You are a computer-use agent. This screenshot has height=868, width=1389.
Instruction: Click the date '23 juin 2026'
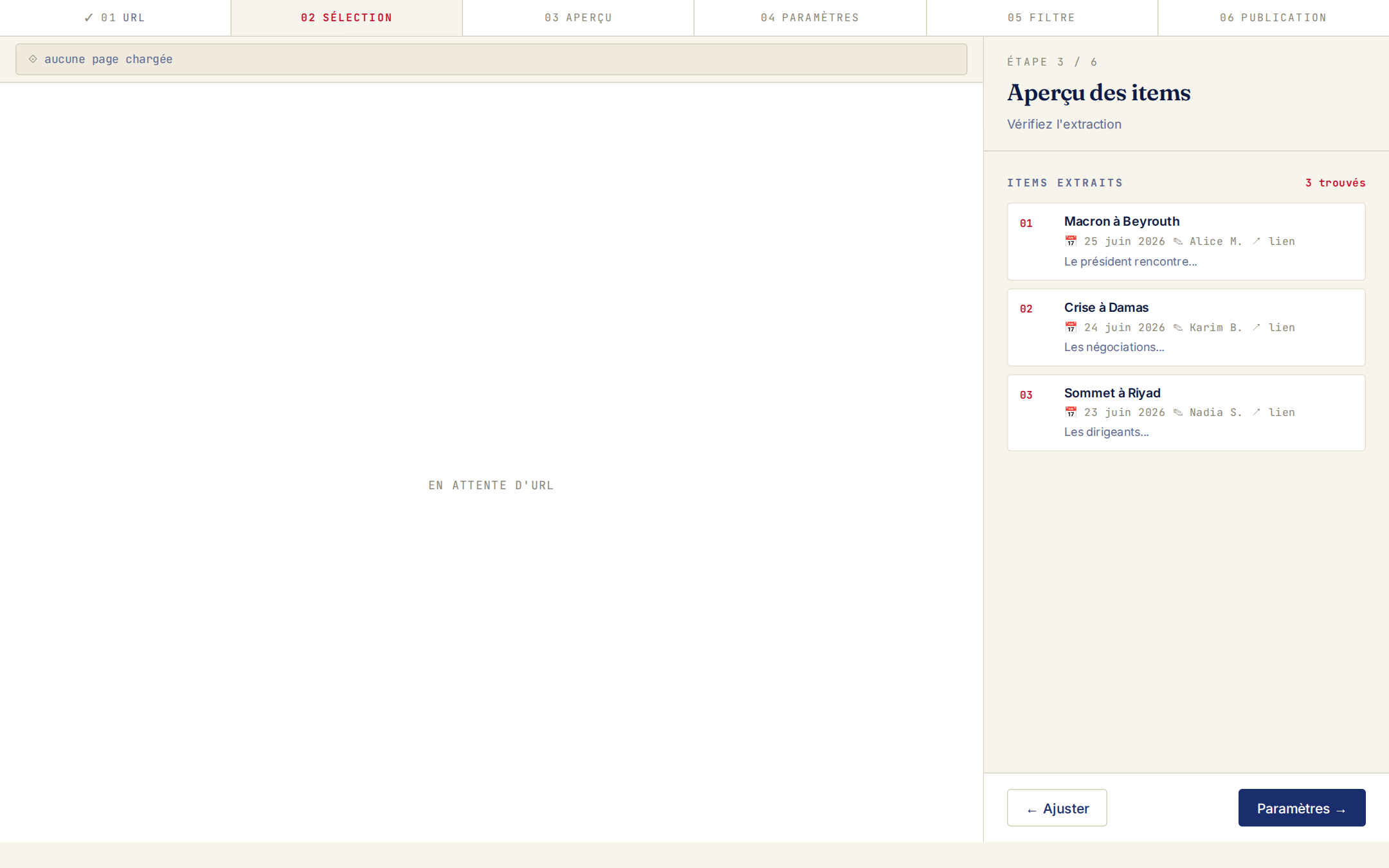pyautogui.click(x=1124, y=412)
